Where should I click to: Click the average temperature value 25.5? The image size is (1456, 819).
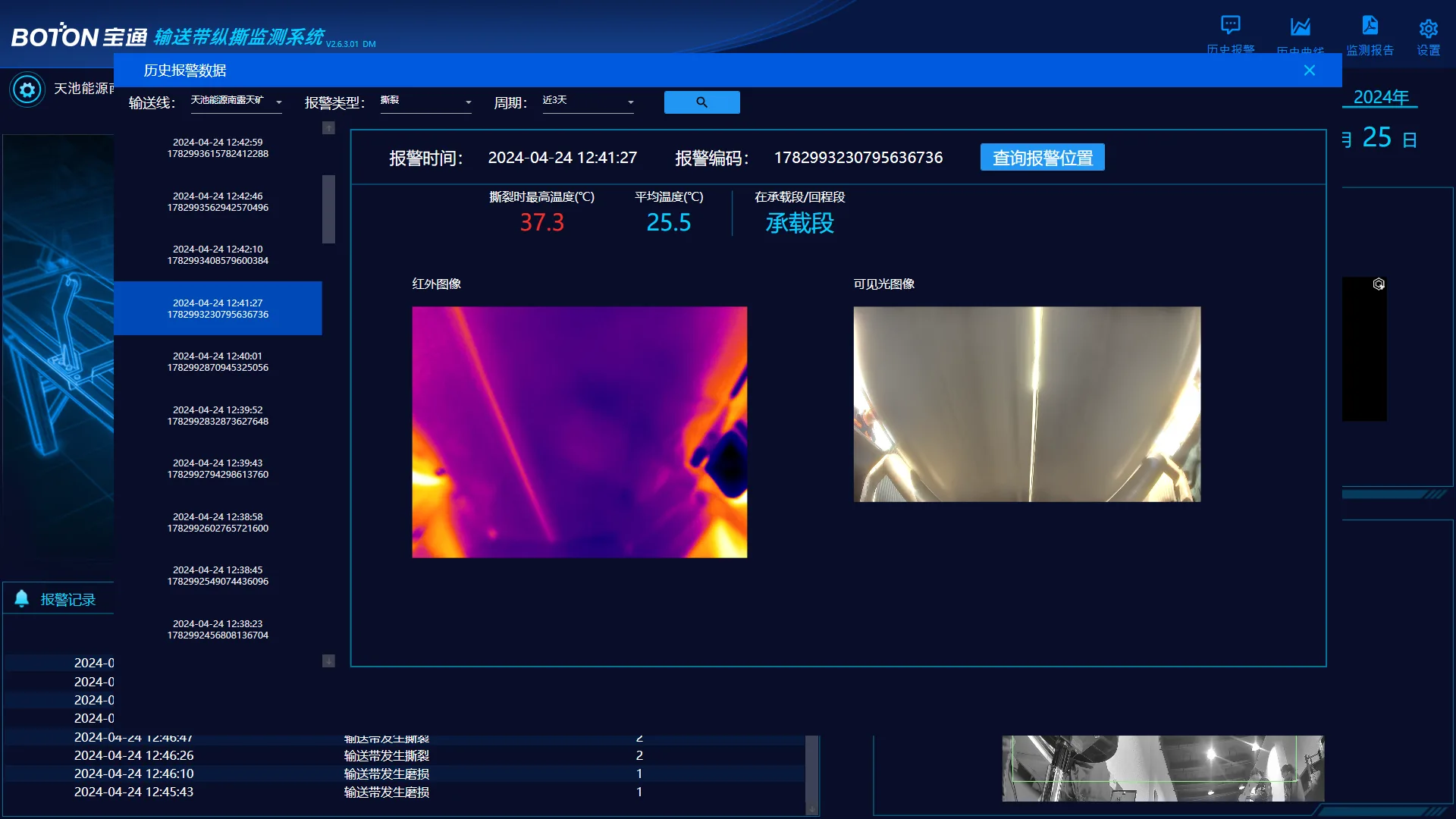point(668,222)
